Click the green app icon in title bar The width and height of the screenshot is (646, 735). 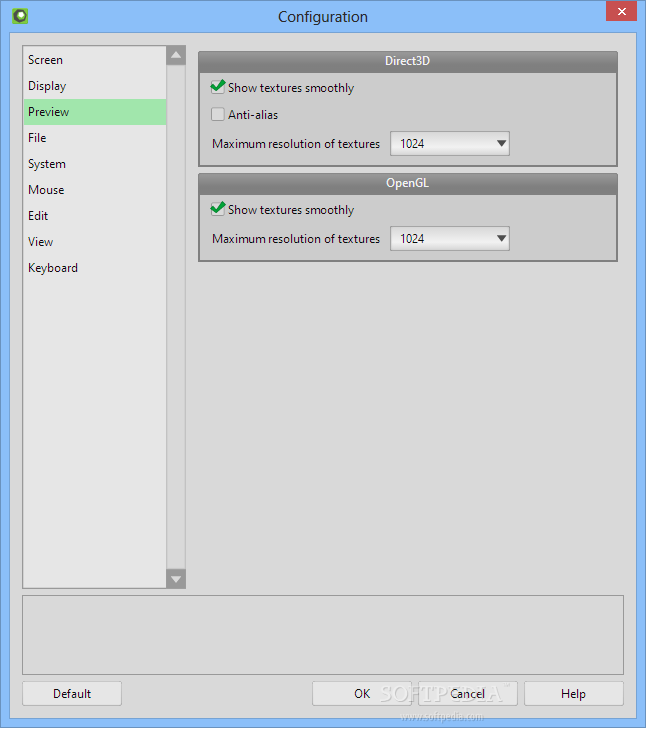tap(20, 16)
